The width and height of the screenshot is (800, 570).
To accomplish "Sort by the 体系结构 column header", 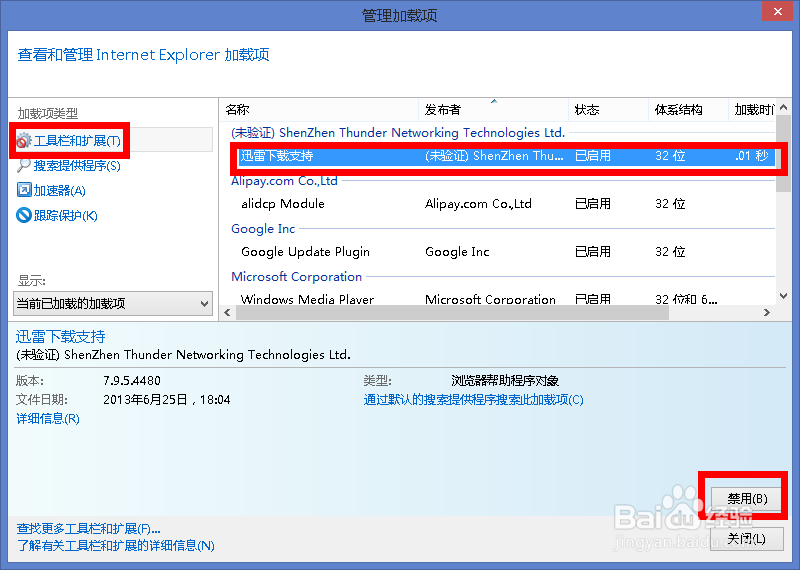I will click(x=688, y=110).
